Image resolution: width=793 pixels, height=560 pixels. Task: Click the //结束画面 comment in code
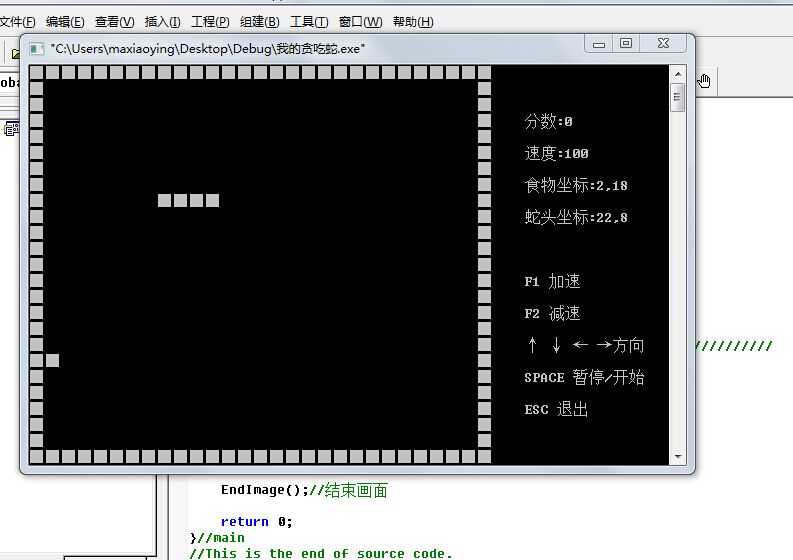coord(348,490)
